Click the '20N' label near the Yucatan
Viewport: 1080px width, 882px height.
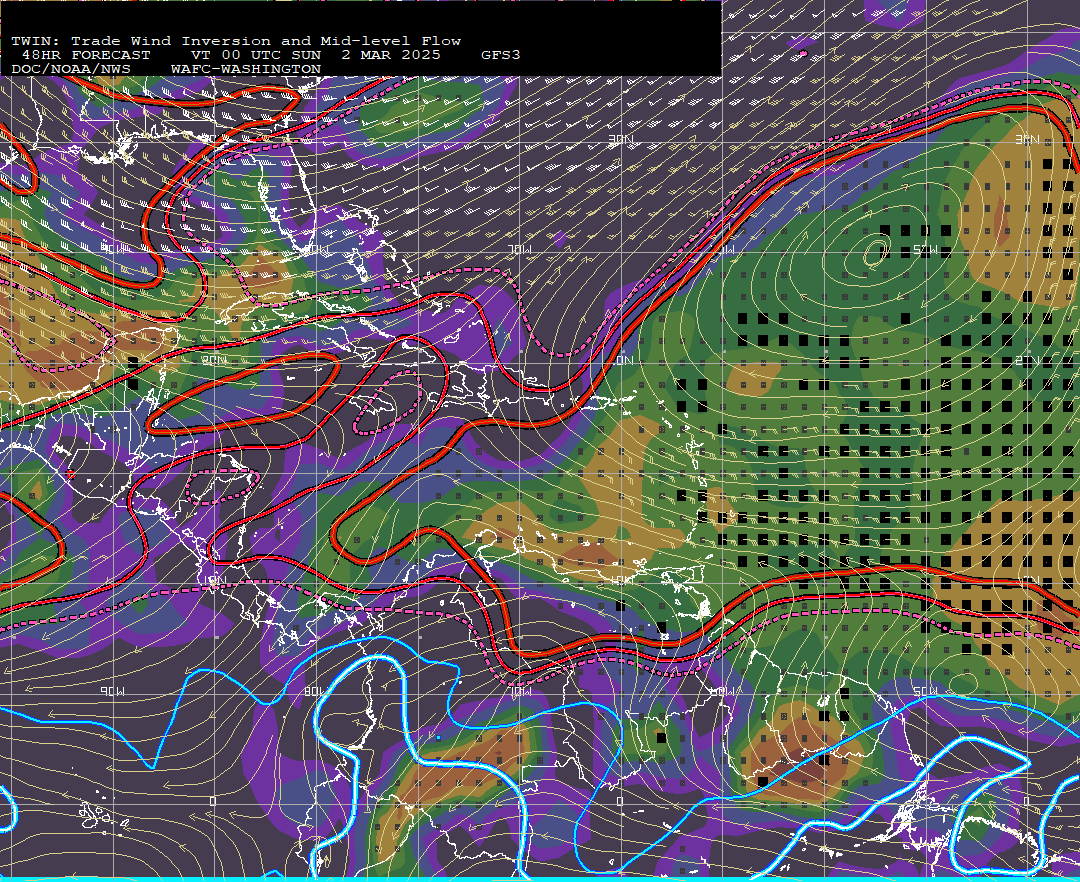pyautogui.click(x=214, y=360)
